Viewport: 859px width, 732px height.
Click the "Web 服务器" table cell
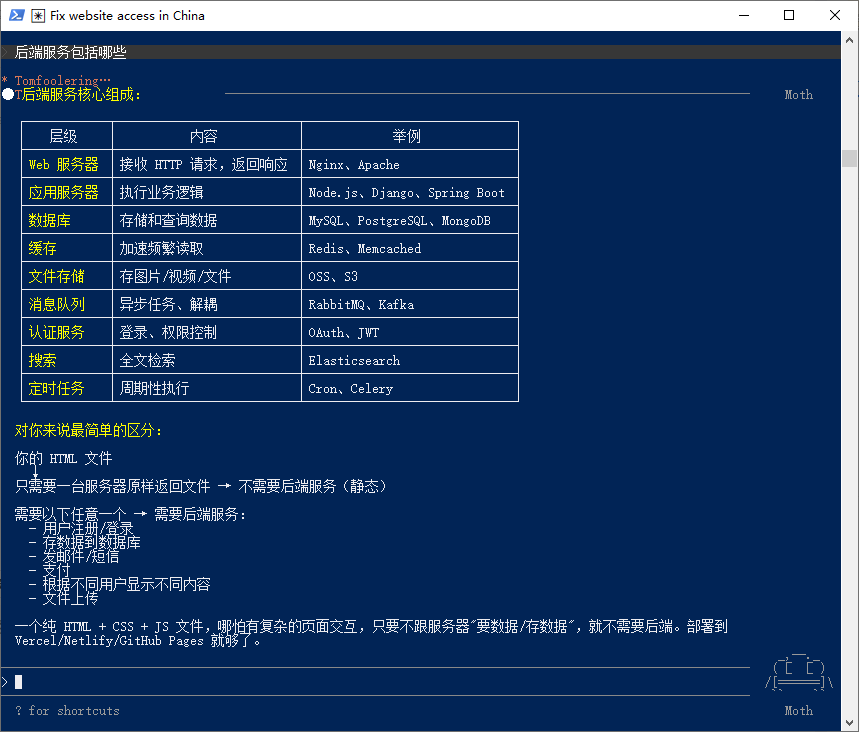(64, 165)
